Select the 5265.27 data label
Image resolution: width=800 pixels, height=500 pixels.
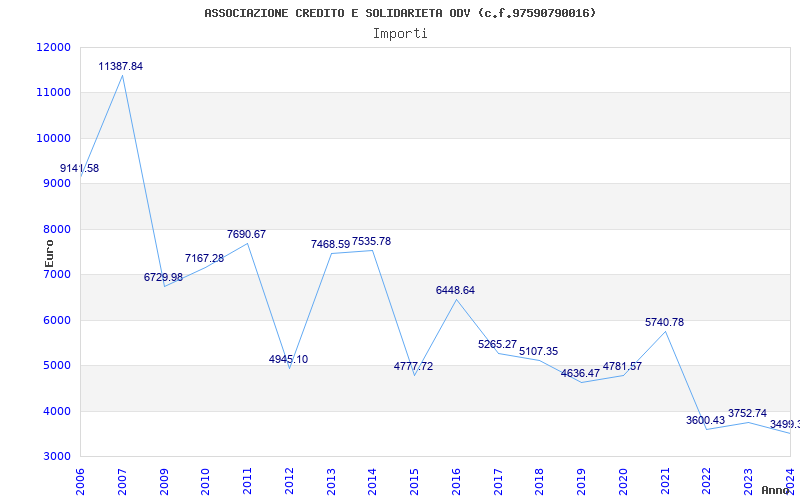tap(497, 344)
